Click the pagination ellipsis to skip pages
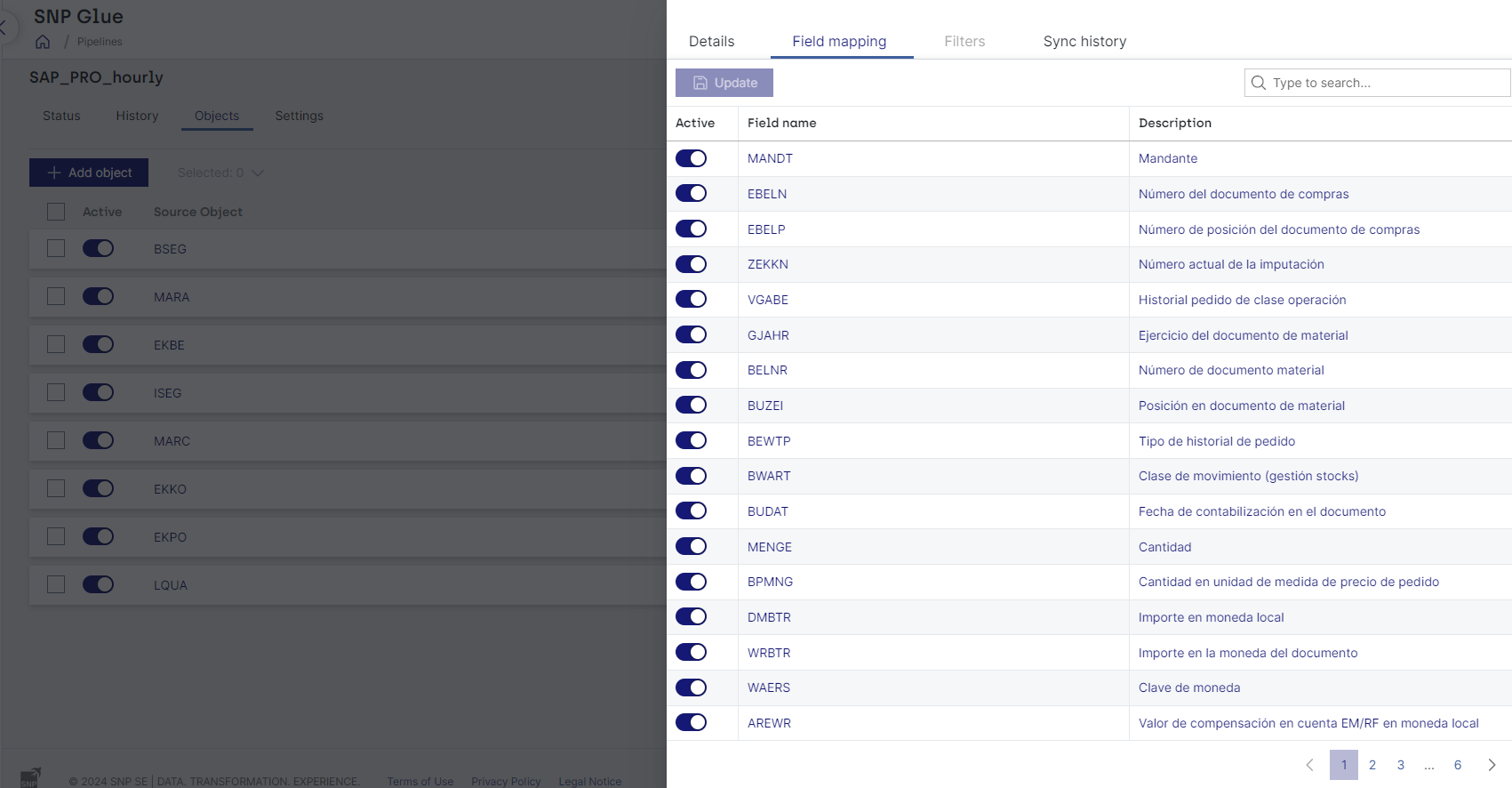The width and height of the screenshot is (1512, 788). click(1429, 765)
